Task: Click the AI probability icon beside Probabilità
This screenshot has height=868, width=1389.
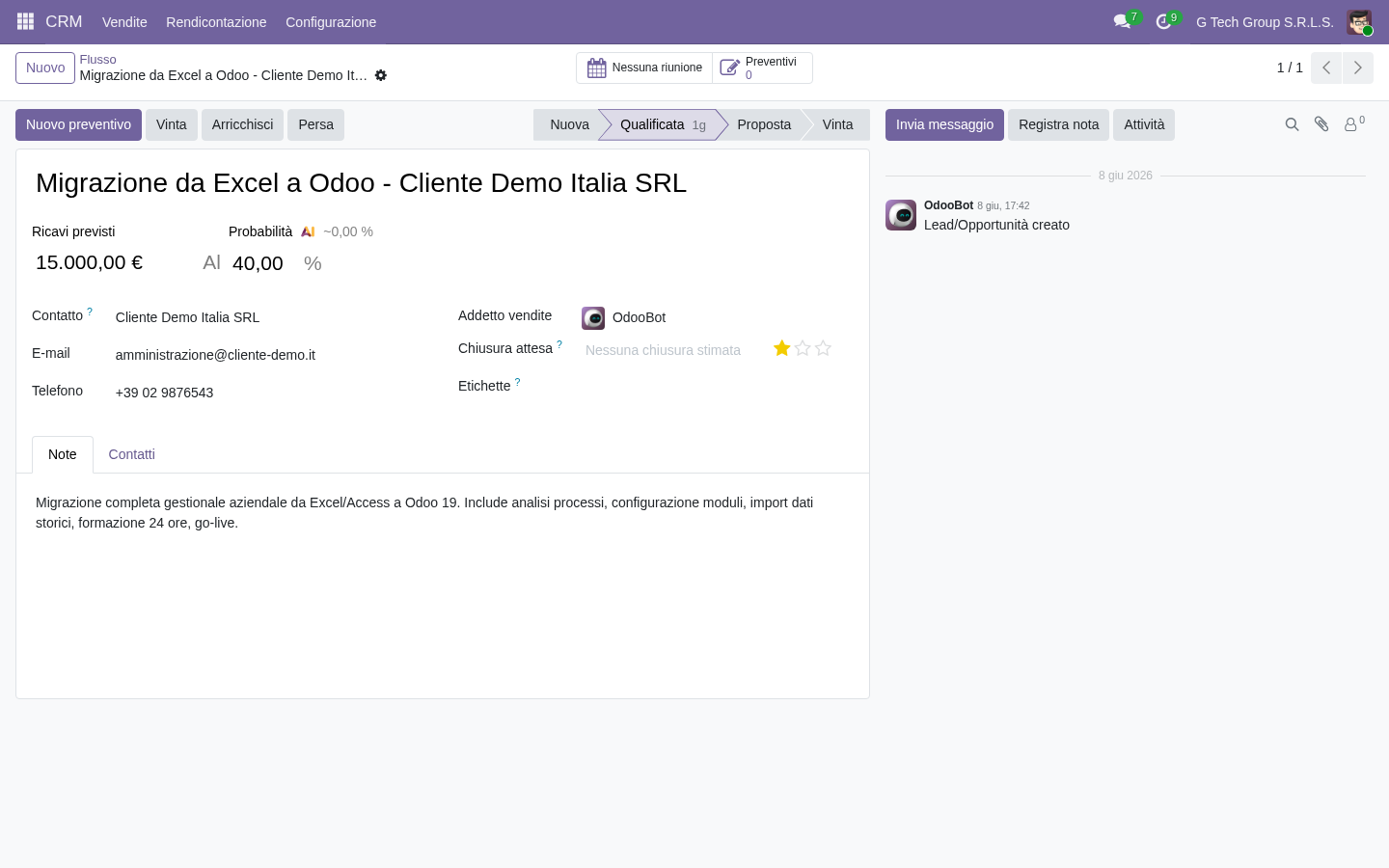Action: tap(308, 231)
